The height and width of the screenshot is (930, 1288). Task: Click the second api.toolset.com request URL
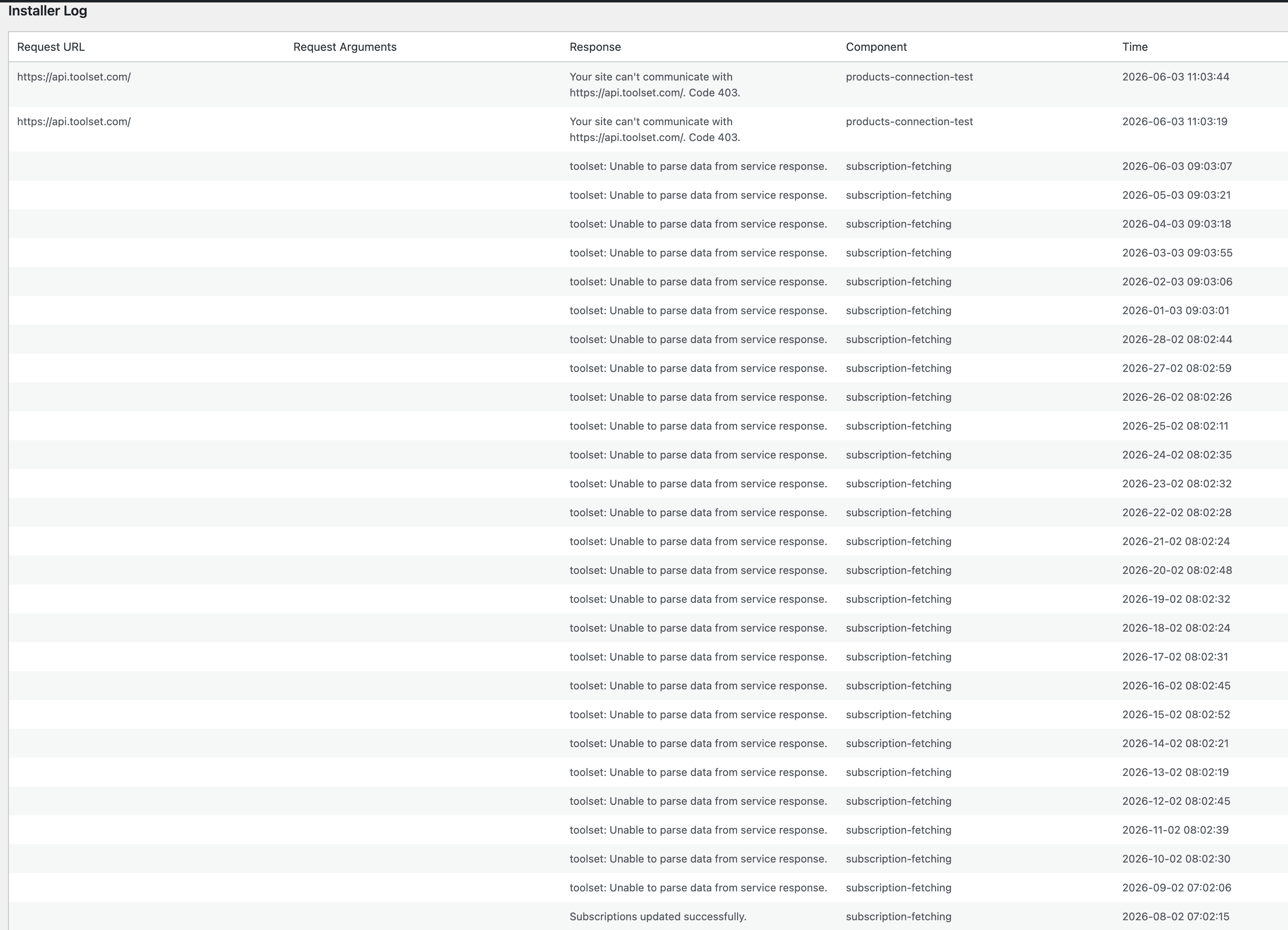(x=74, y=122)
